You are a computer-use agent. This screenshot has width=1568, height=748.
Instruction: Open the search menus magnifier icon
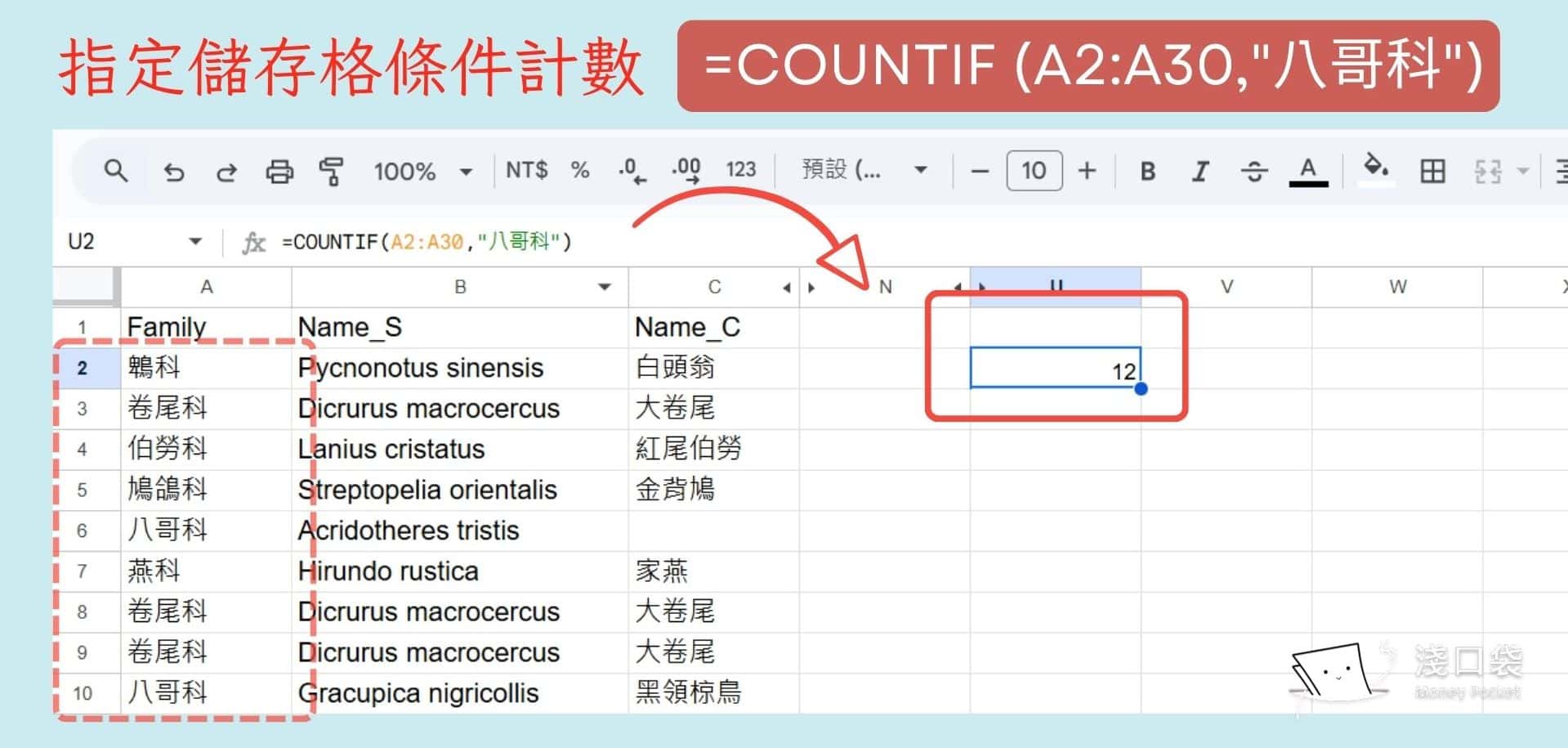point(116,171)
